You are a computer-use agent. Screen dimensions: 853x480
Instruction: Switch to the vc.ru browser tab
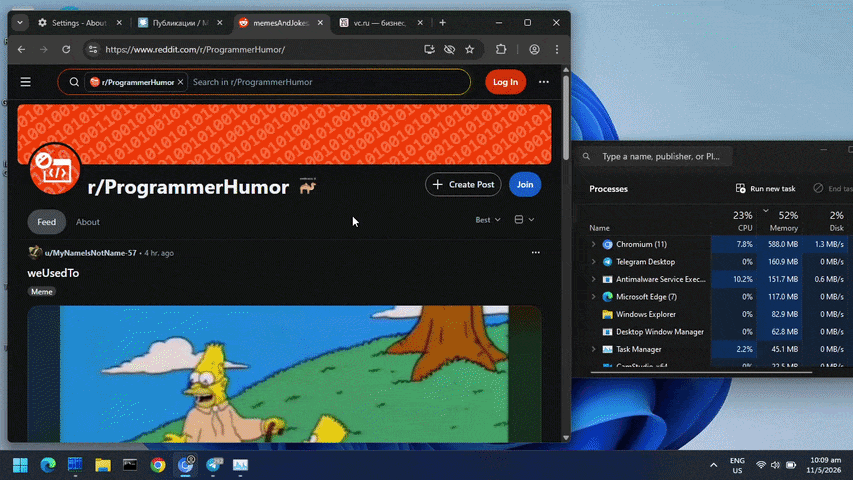380,23
